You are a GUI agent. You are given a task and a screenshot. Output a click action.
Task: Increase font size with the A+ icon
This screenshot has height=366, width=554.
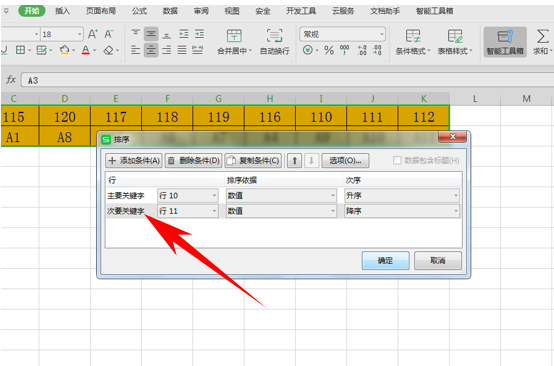93,34
